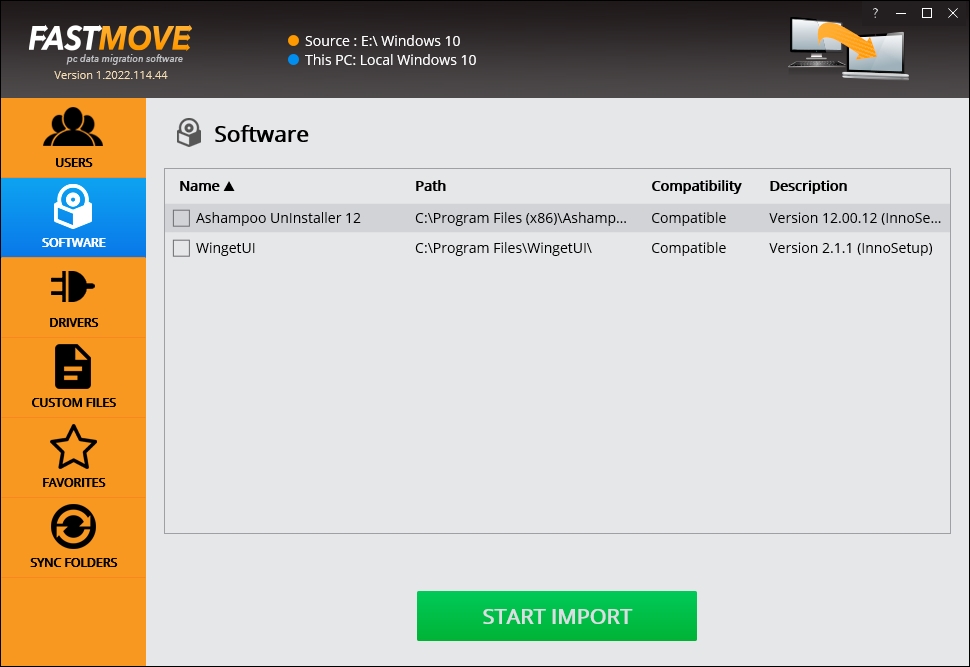Maximize the FastMove window
Viewport: 970px width, 667px height.
[x=927, y=13]
